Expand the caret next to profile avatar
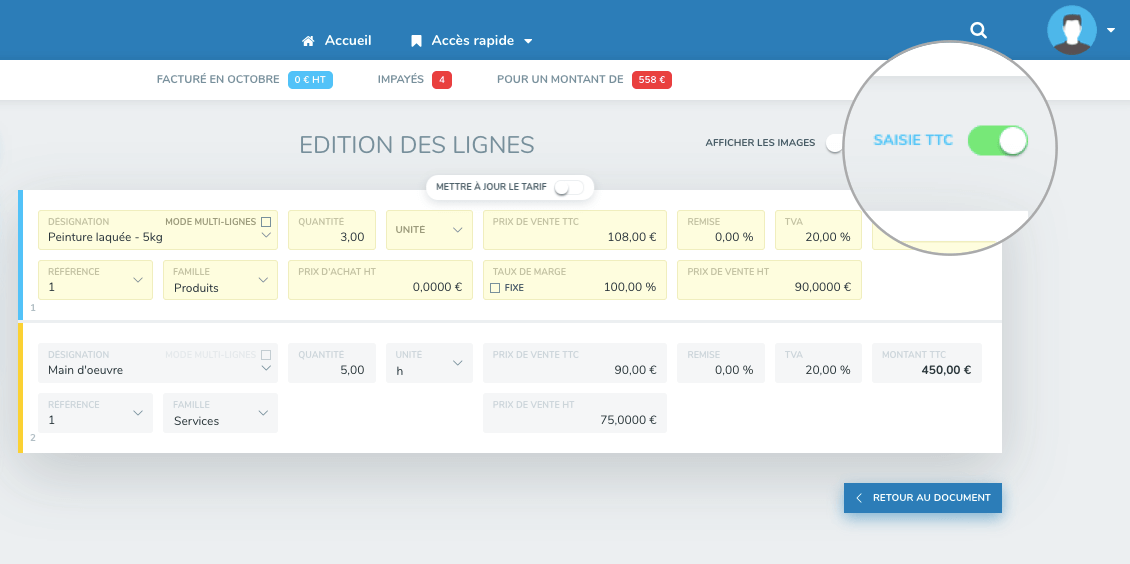Image resolution: width=1130 pixels, height=564 pixels. [x=1111, y=30]
